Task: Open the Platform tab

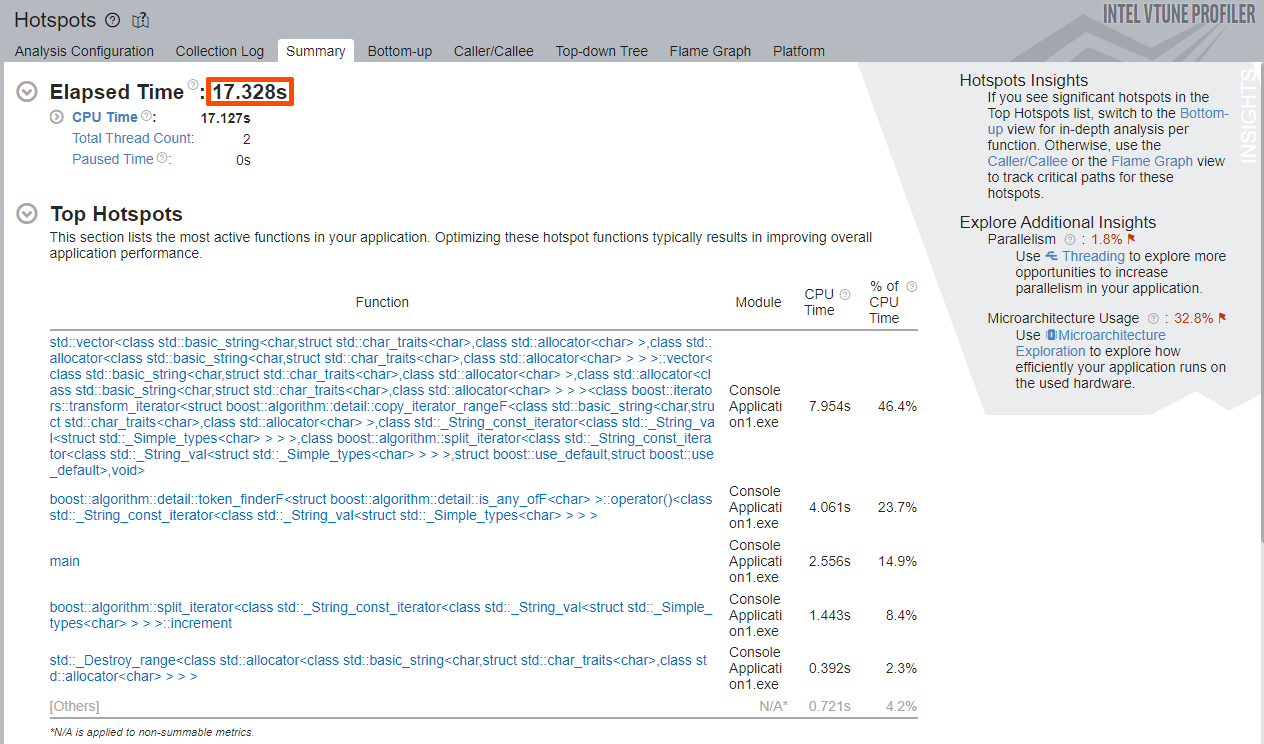Action: (799, 51)
